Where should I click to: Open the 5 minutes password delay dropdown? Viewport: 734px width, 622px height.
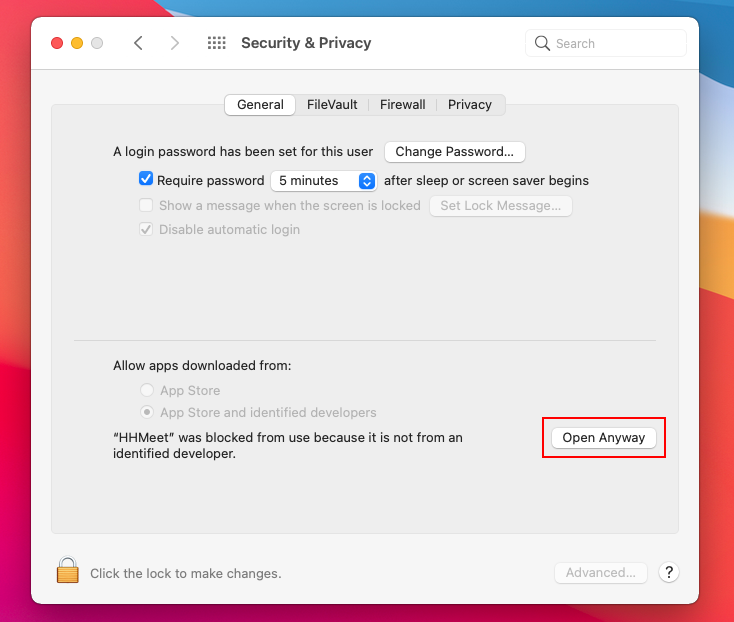click(323, 181)
